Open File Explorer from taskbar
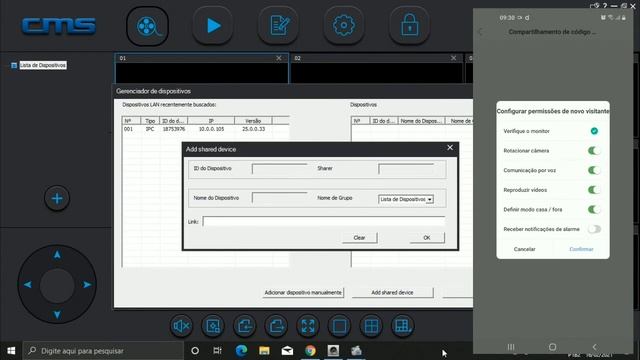 264,351
